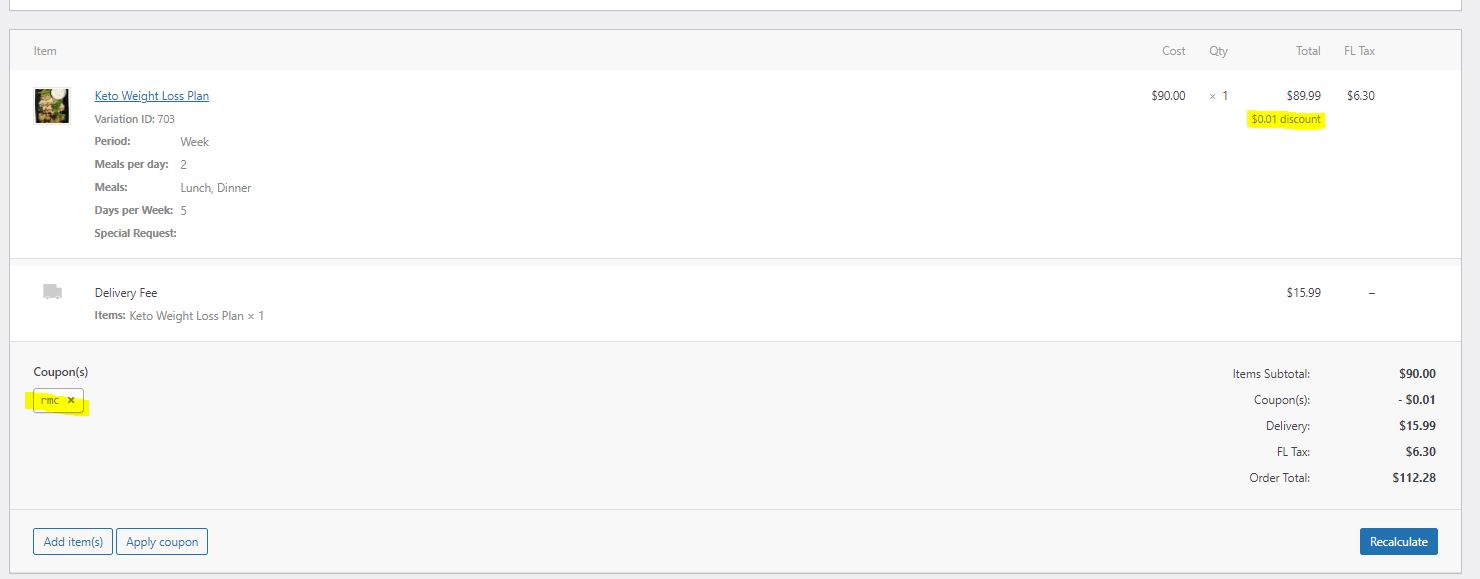Click the Apply coupon button

tap(162, 542)
